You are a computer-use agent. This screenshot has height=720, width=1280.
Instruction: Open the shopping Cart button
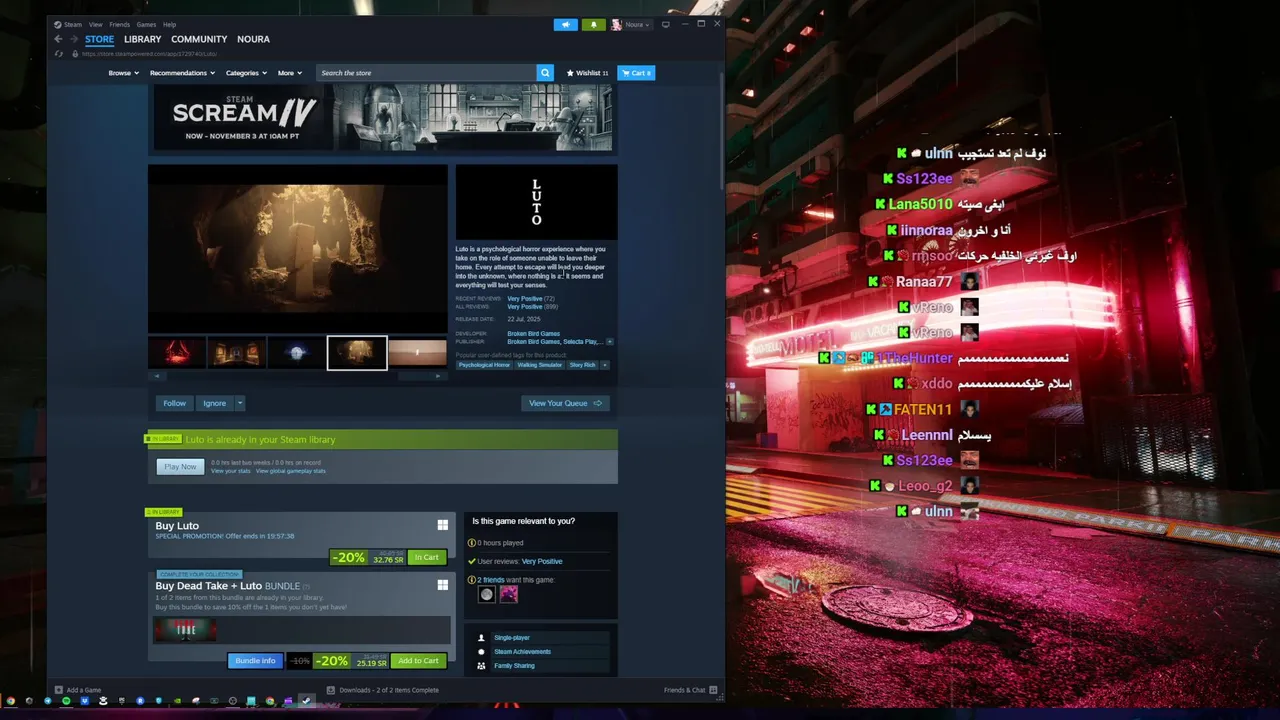pos(636,73)
